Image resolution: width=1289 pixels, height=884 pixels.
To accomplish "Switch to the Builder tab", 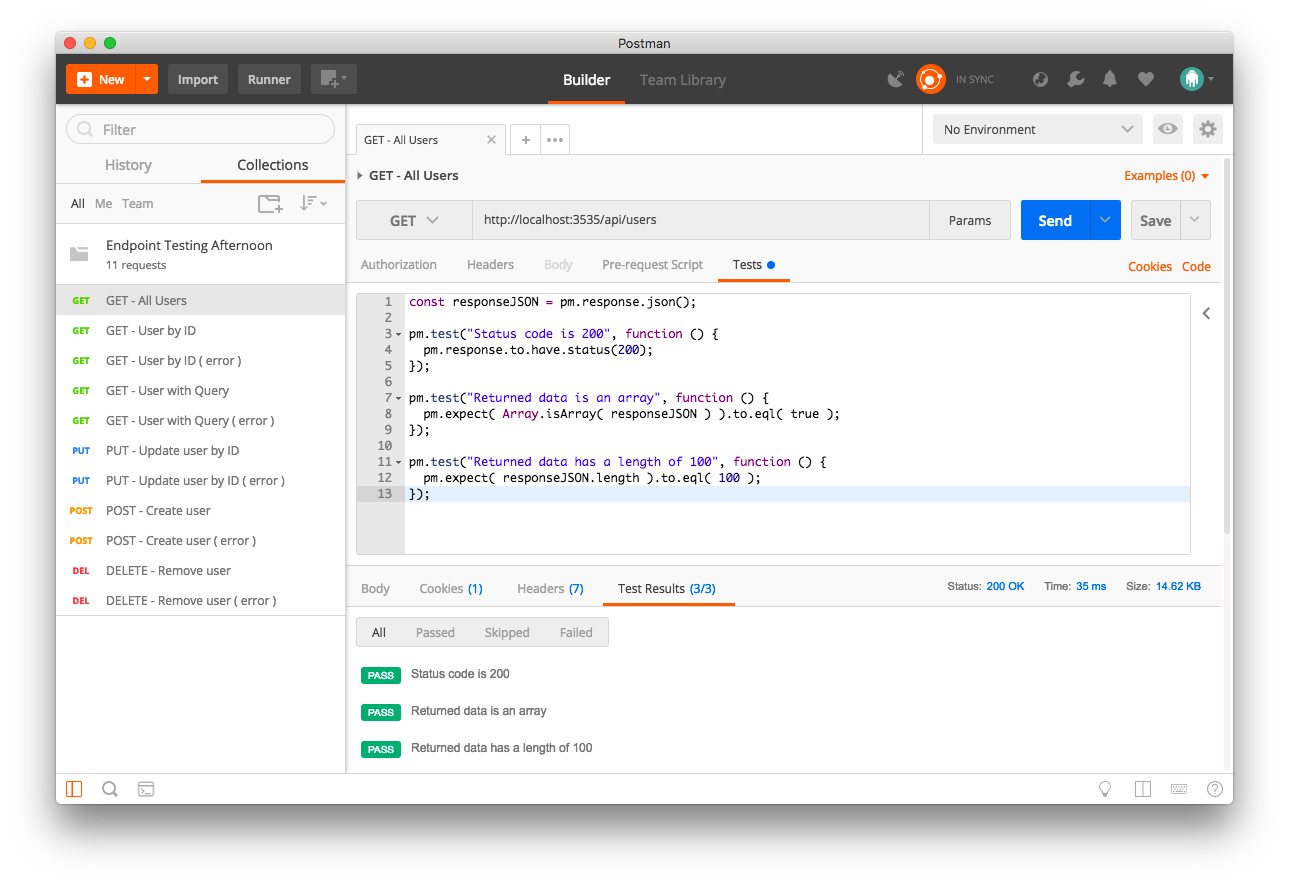I will (586, 79).
